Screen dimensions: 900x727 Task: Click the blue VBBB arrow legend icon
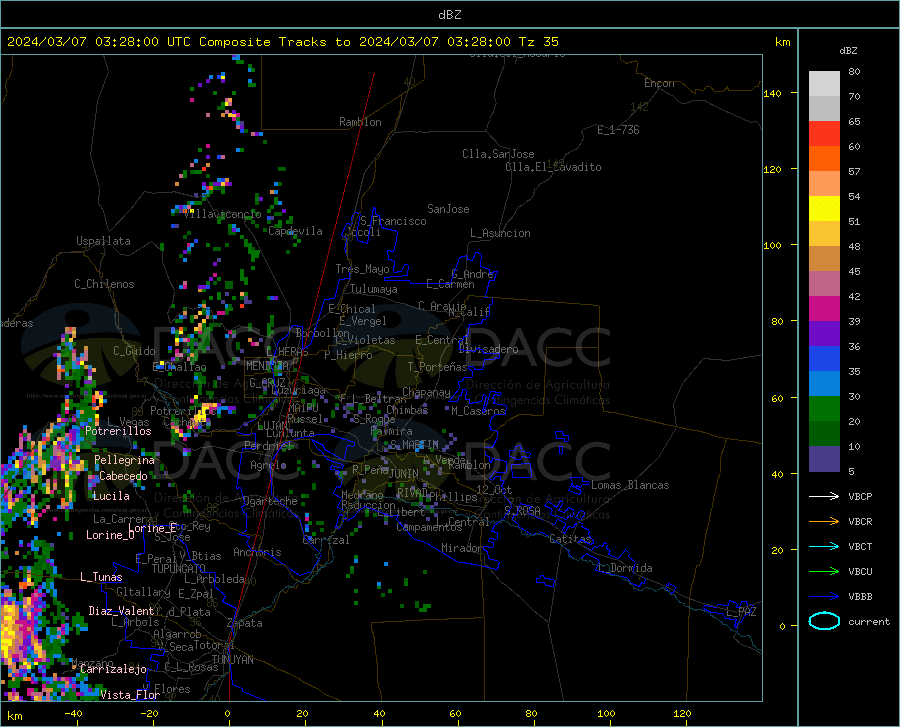pos(824,597)
